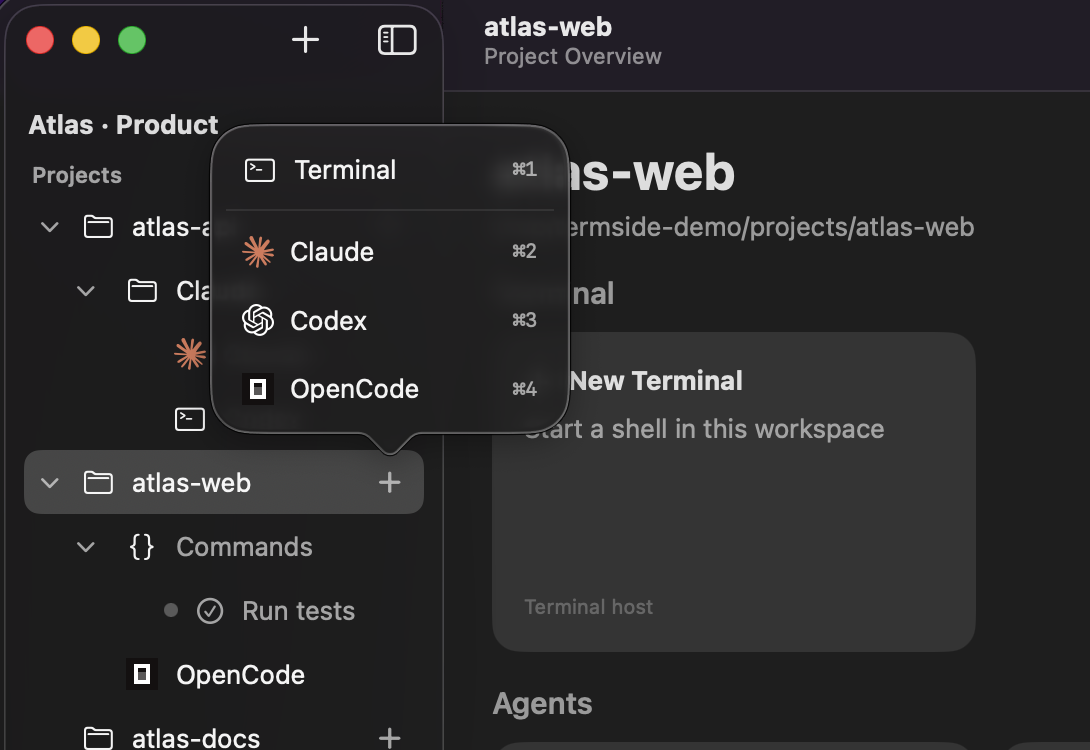The width and height of the screenshot is (1090, 750).
Task: Click the Projects section label
Action: tap(77, 175)
